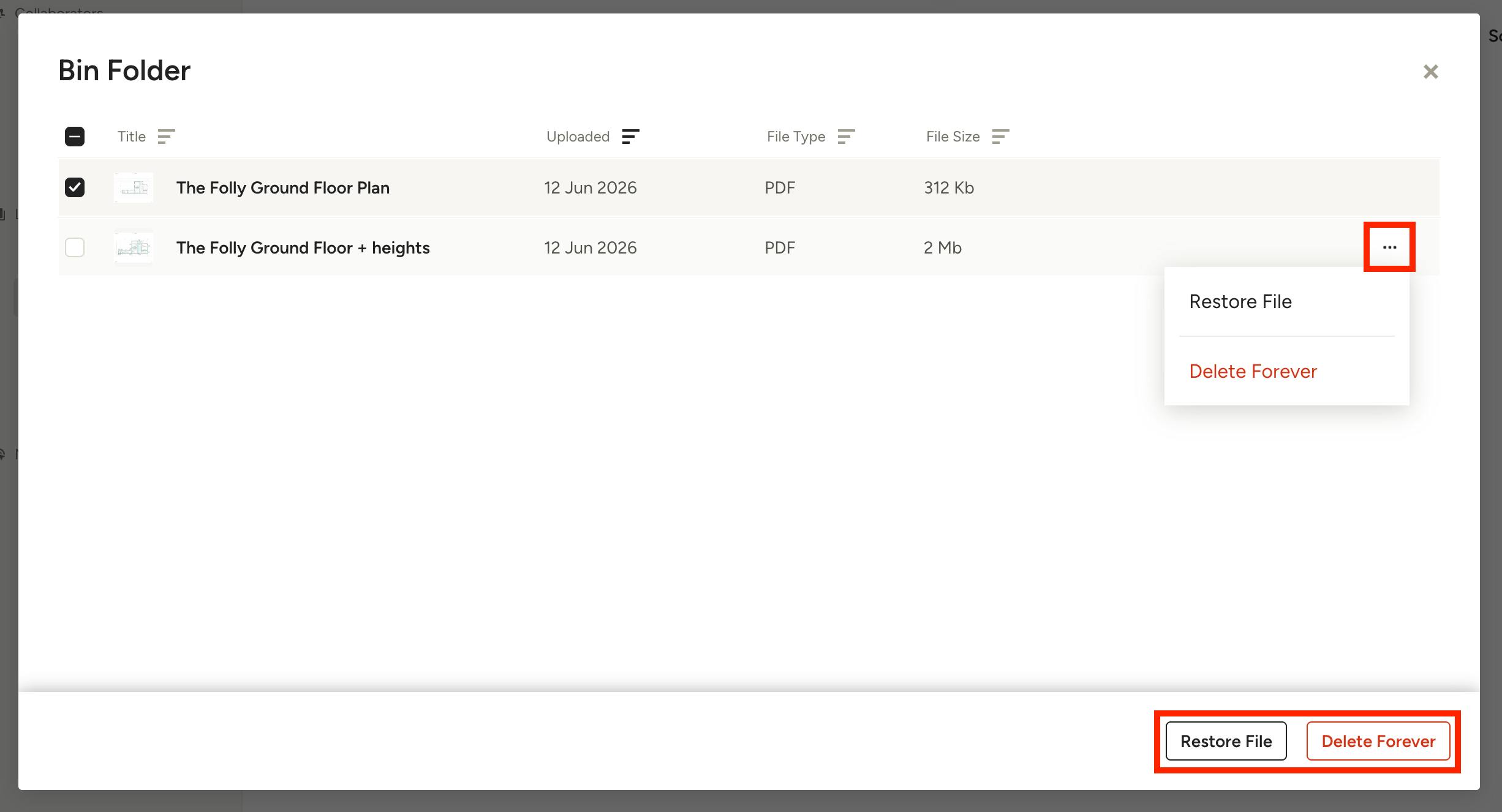Select The Folly Ground Floor Plan title
The width and height of the screenshot is (1502, 812).
click(283, 187)
